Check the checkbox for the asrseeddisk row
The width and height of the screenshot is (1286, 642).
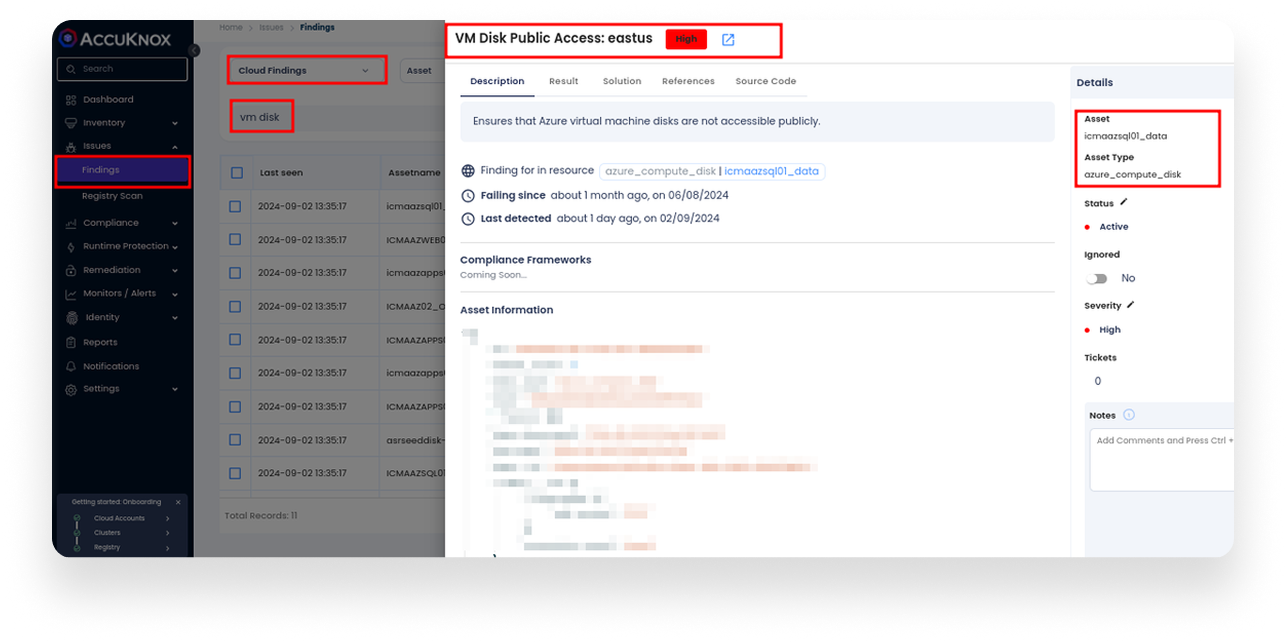coord(236,439)
